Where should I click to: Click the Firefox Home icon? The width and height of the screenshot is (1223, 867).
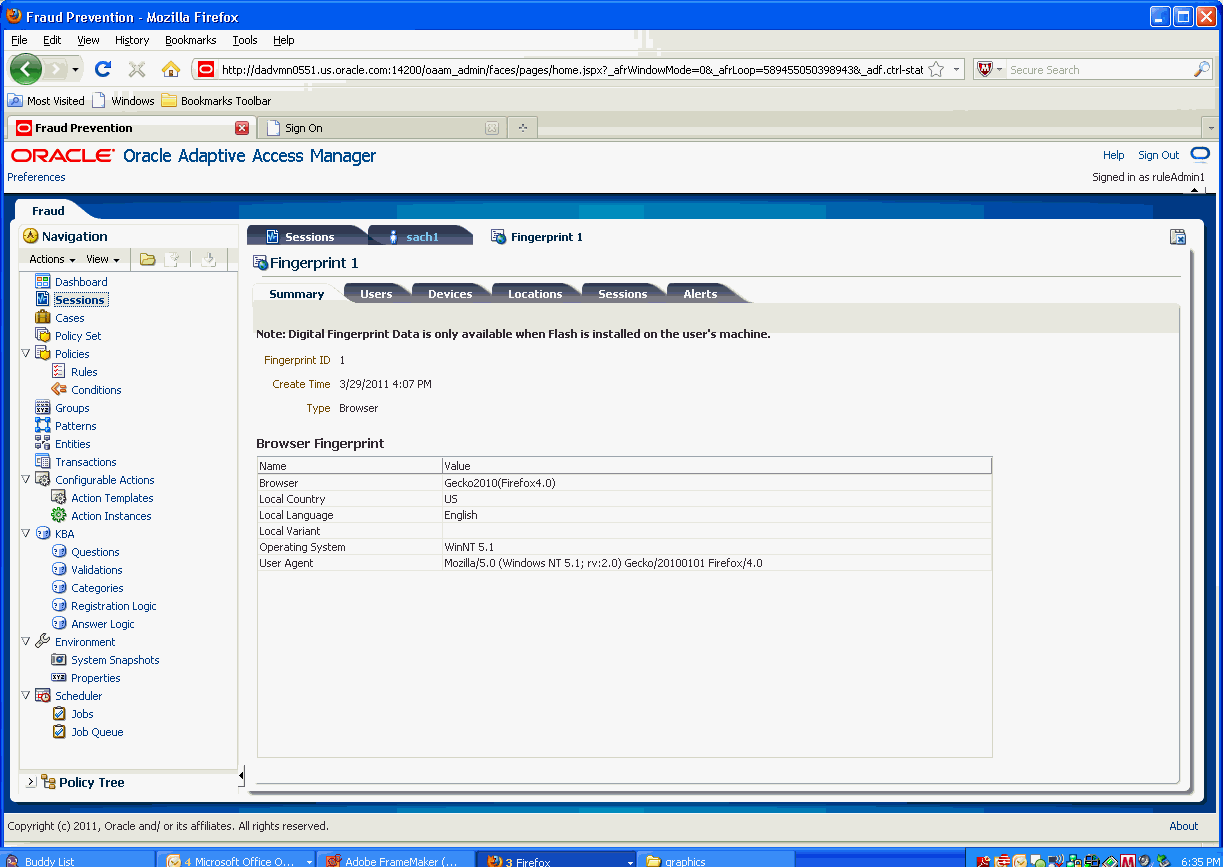click(x=168, y=70)
